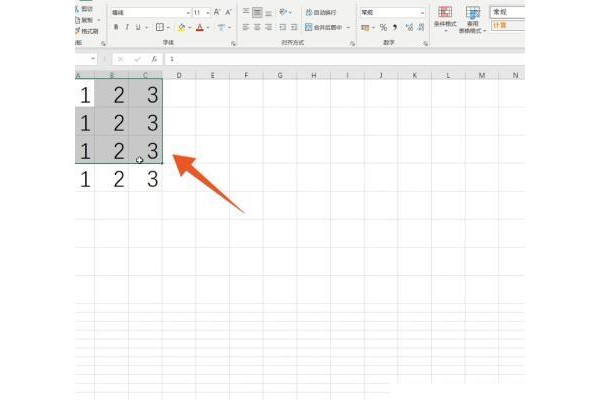The width and height of the screenshot is (600, 400).
Task: Click the Increase Indent icon
Action: [294, 27]
